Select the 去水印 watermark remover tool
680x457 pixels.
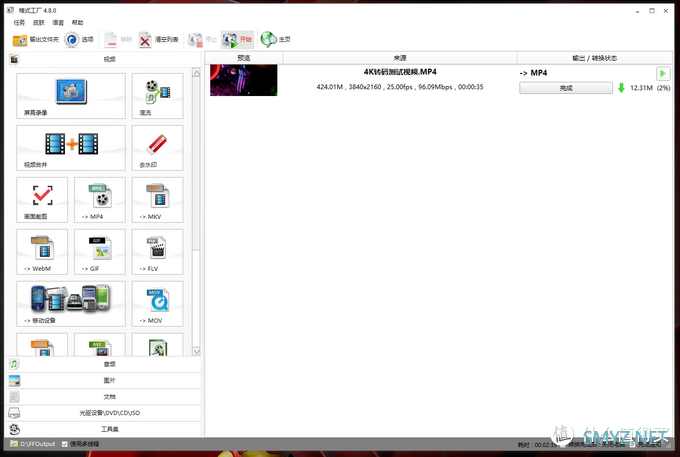pyautogui.click(x=157, y=148)
